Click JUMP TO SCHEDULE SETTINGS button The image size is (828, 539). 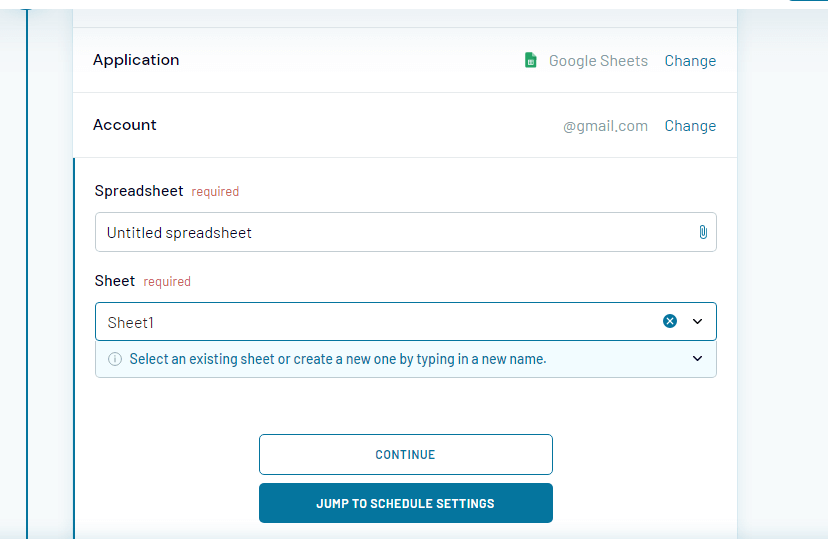coord(405,503)
